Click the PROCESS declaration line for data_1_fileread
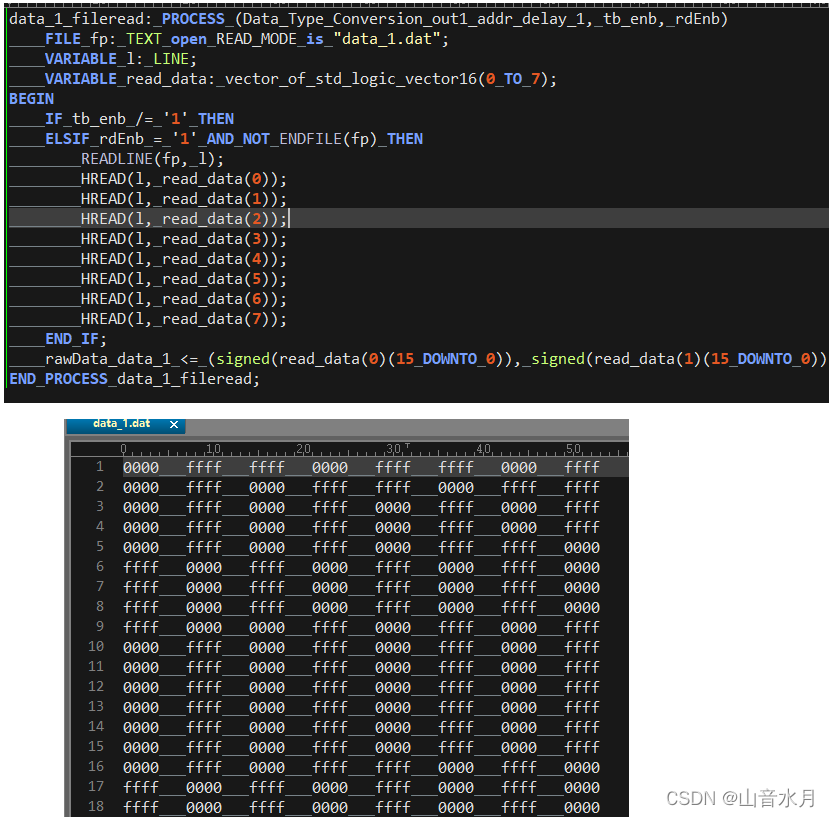829x817 pixels. pos(369,19)
